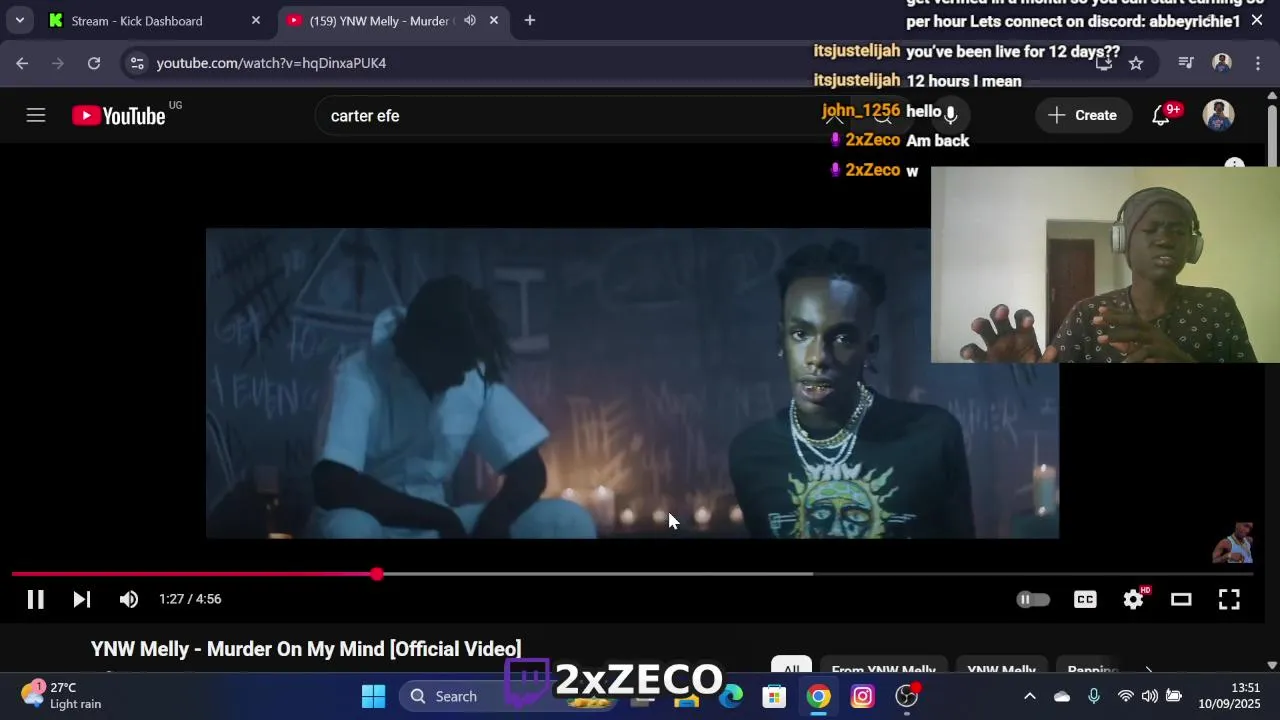The width and height of the screenshot is (1280, 720).
Task: Reload the current page
Action: click(94, 63)
